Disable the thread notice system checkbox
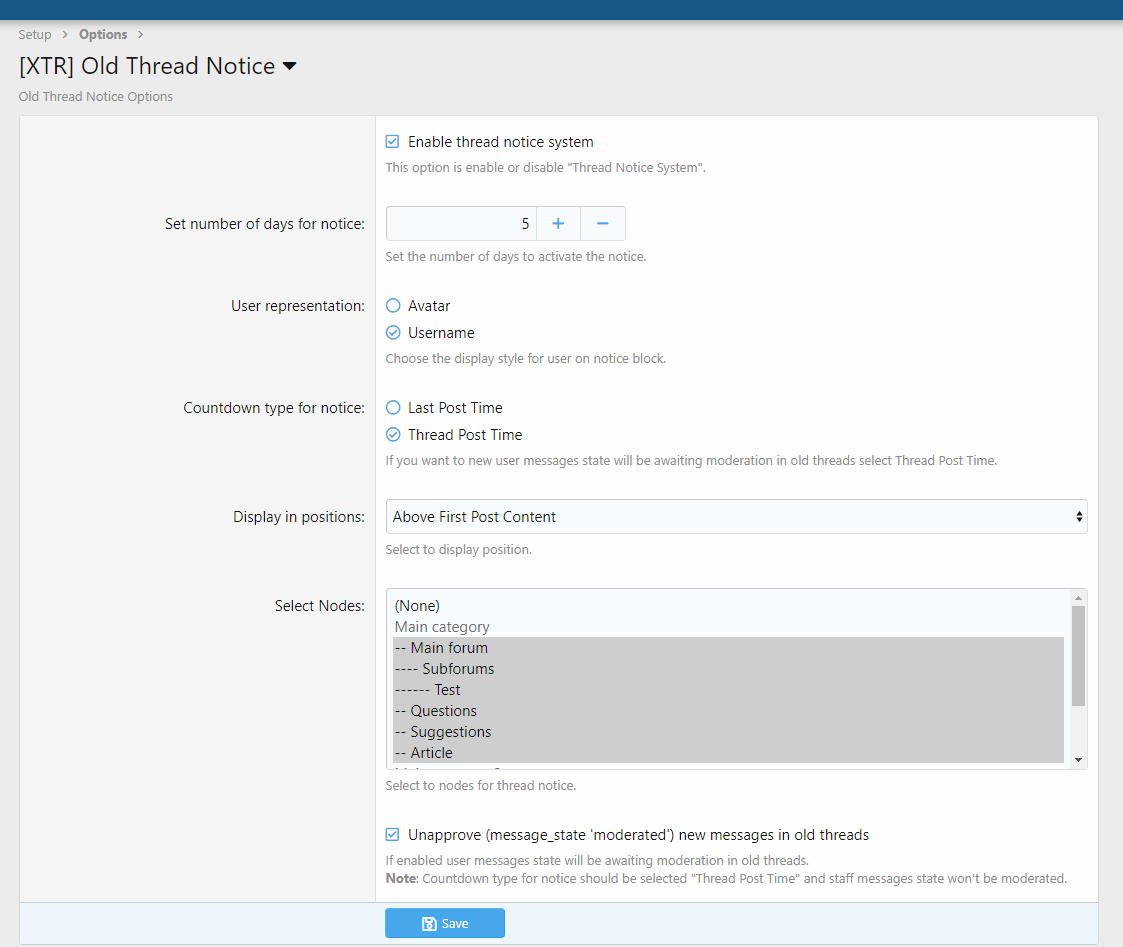 tap(393, 142)
